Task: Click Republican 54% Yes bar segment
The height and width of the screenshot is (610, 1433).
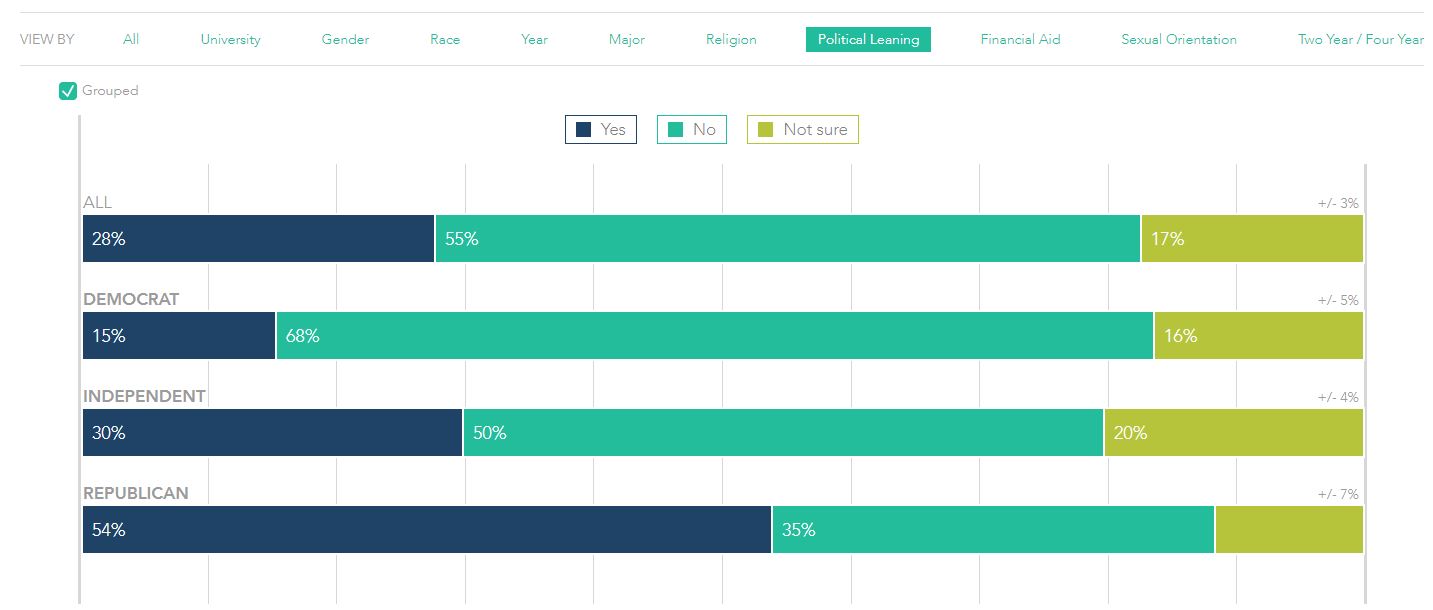Action: (427, 530)
